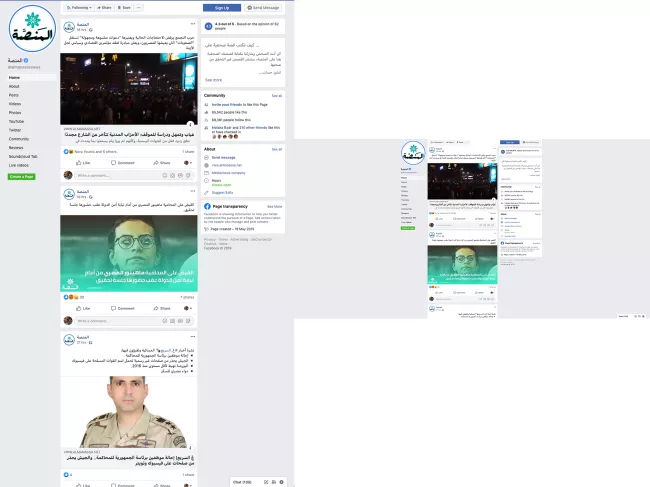The height and width of the screenshot is (487, 650).
Task: Comment on the green portrait image post
Action: (x=123, y=308)
